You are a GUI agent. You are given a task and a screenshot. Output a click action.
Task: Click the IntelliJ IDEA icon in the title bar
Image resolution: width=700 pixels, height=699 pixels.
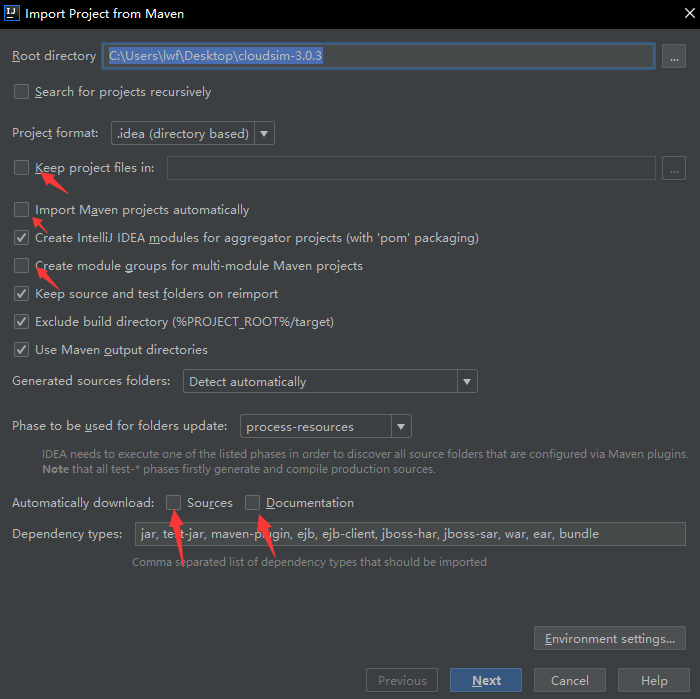[12, 13]
